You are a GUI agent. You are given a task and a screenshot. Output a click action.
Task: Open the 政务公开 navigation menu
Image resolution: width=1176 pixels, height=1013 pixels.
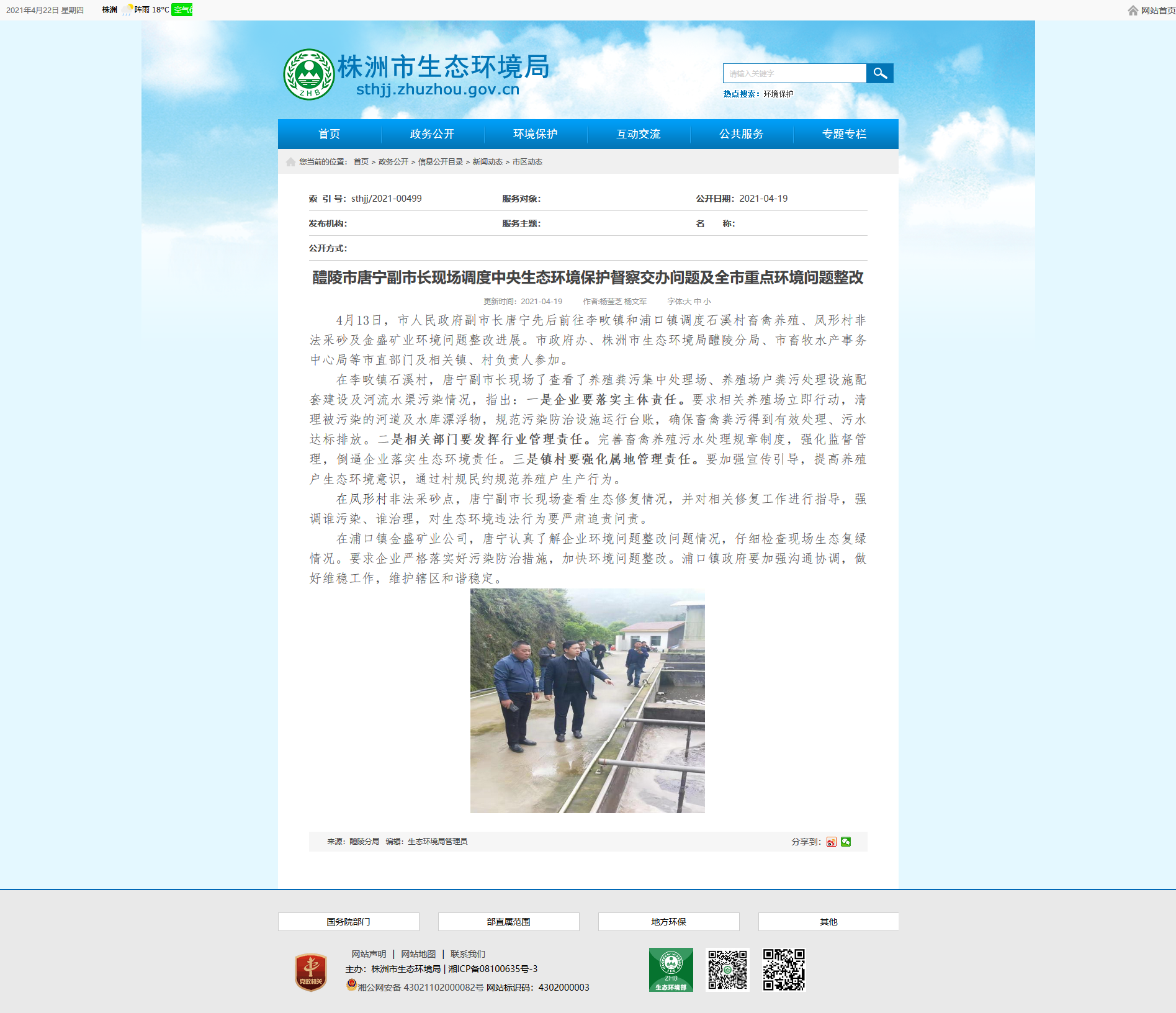point(432,134)
